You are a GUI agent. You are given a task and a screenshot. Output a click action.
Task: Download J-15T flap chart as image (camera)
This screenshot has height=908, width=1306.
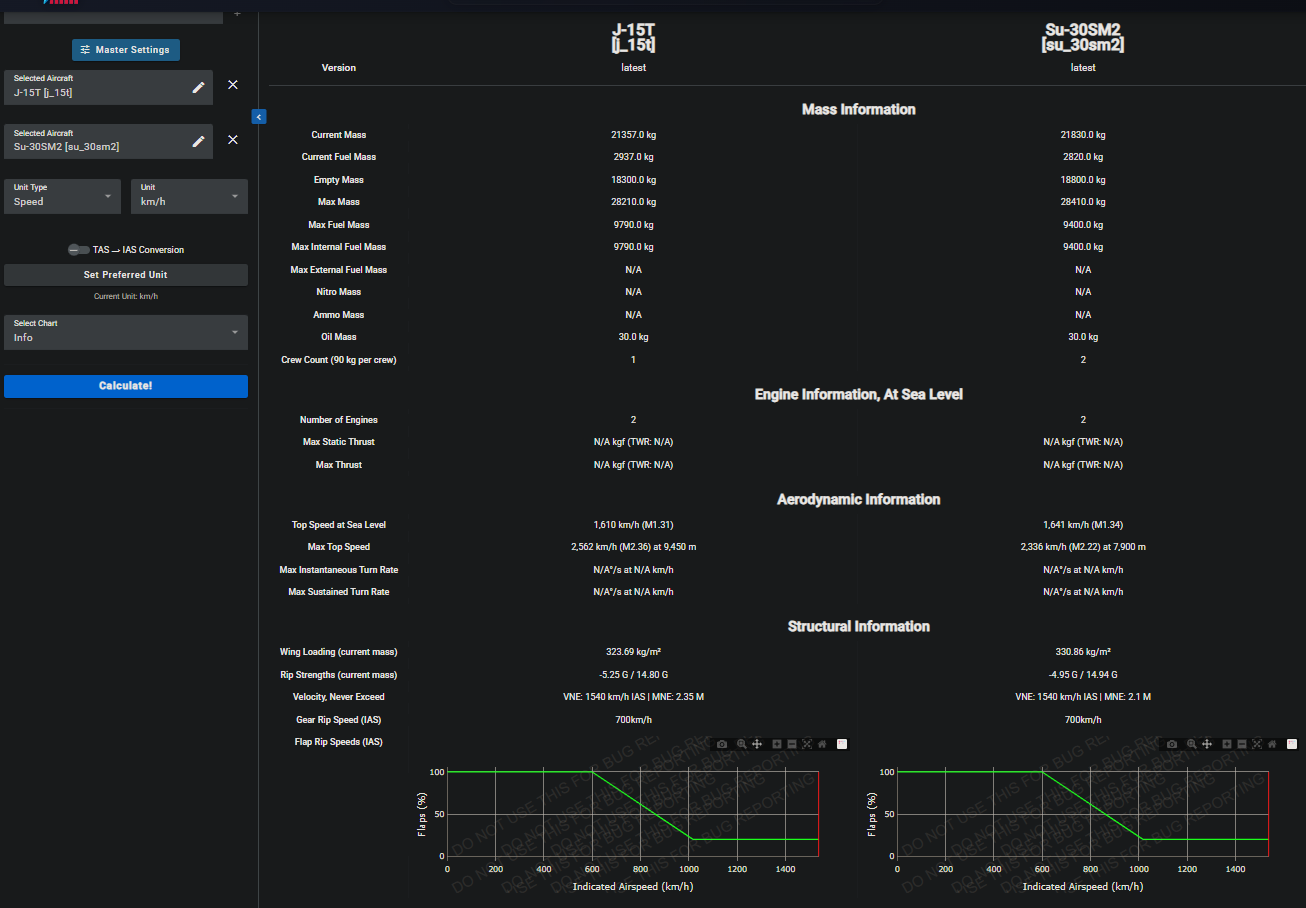(x=722, y=744)
